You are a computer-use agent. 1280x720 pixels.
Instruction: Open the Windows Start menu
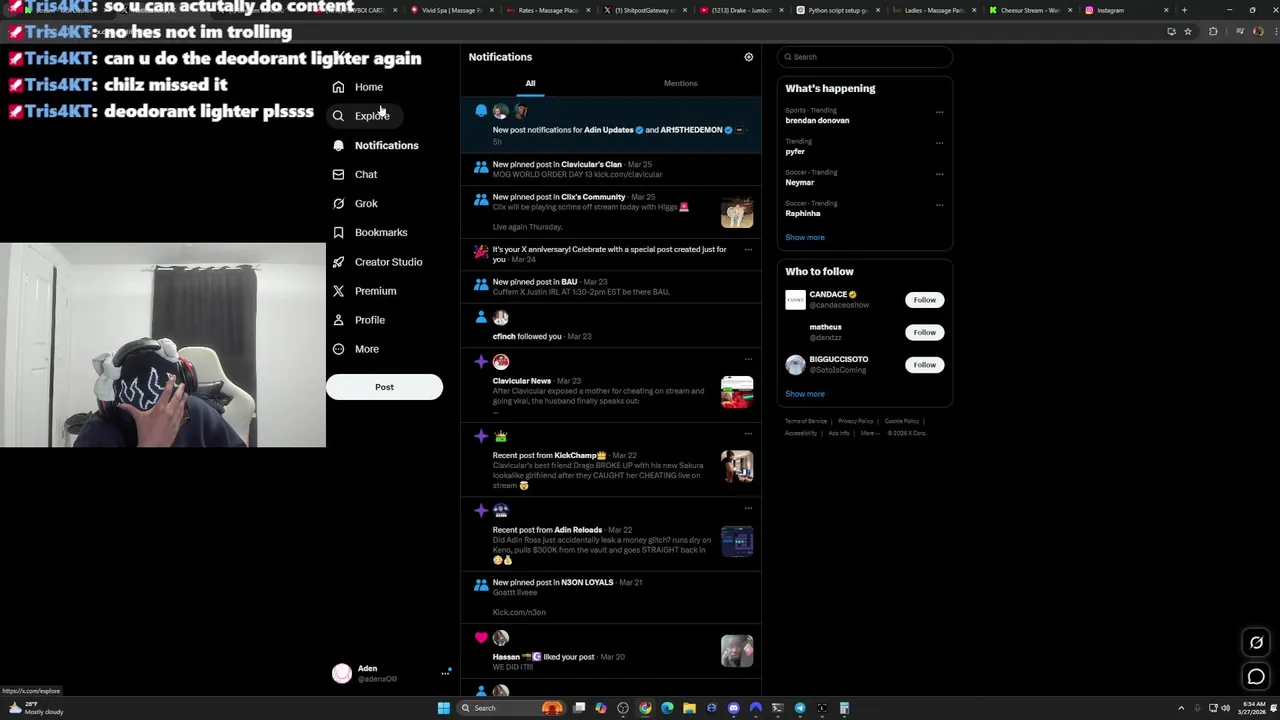coord(443,708)
